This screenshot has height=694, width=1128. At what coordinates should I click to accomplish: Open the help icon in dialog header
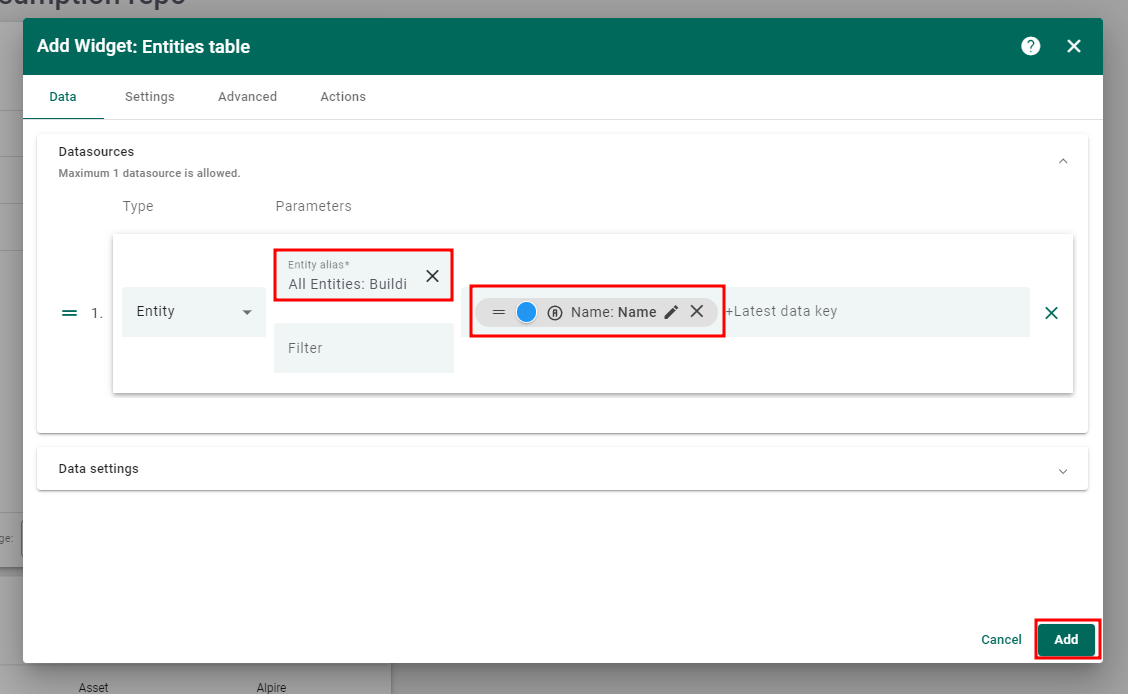1030,46
